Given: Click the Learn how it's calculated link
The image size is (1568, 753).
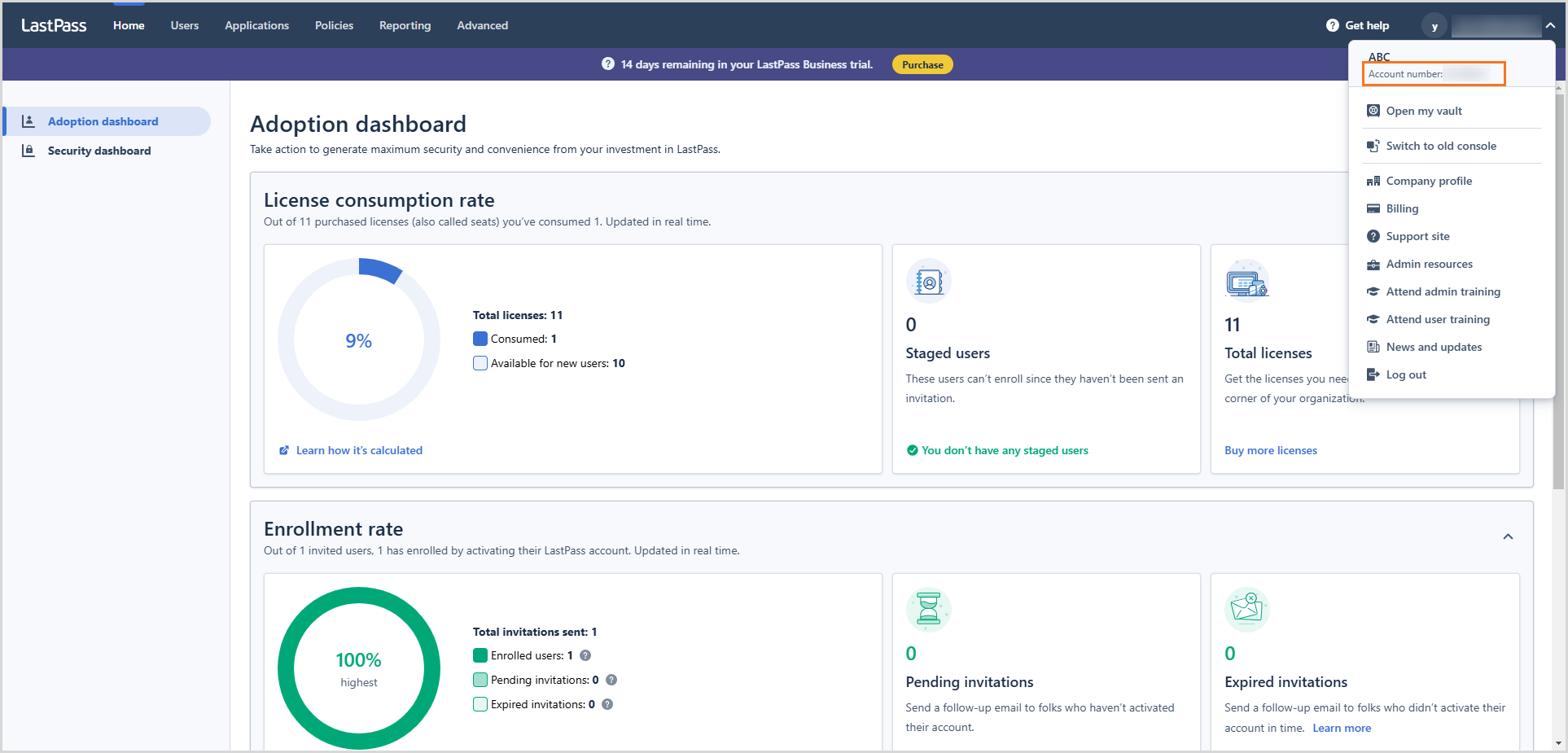Looking at the screenshot, I should 359,450.
